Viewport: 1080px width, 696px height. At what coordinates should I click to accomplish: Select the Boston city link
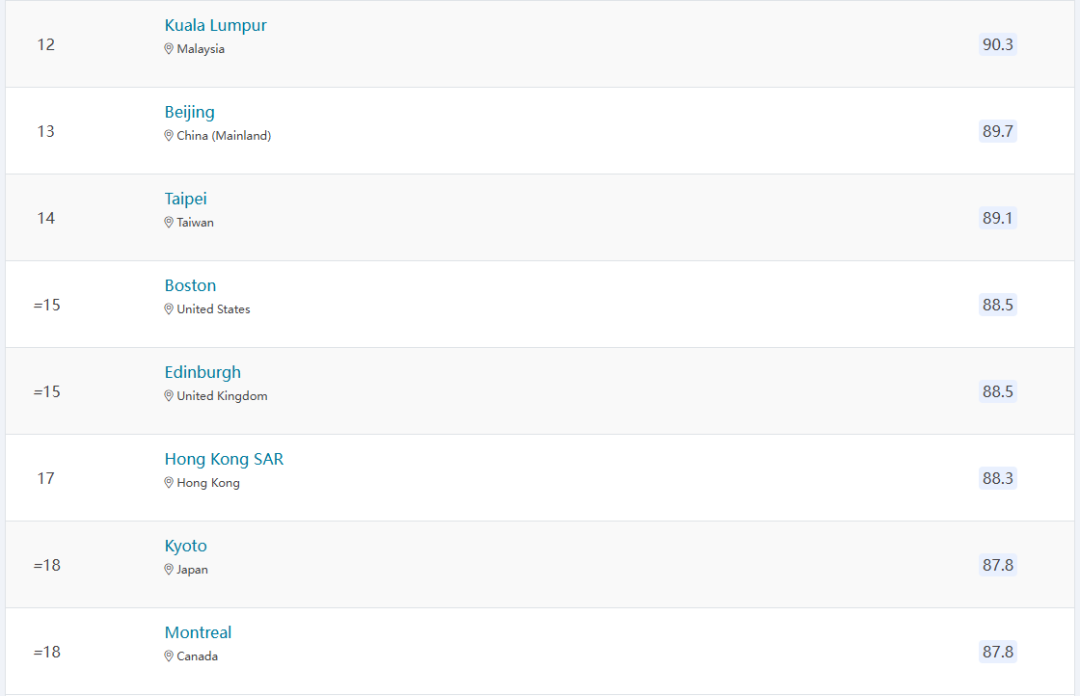point(190,285)
